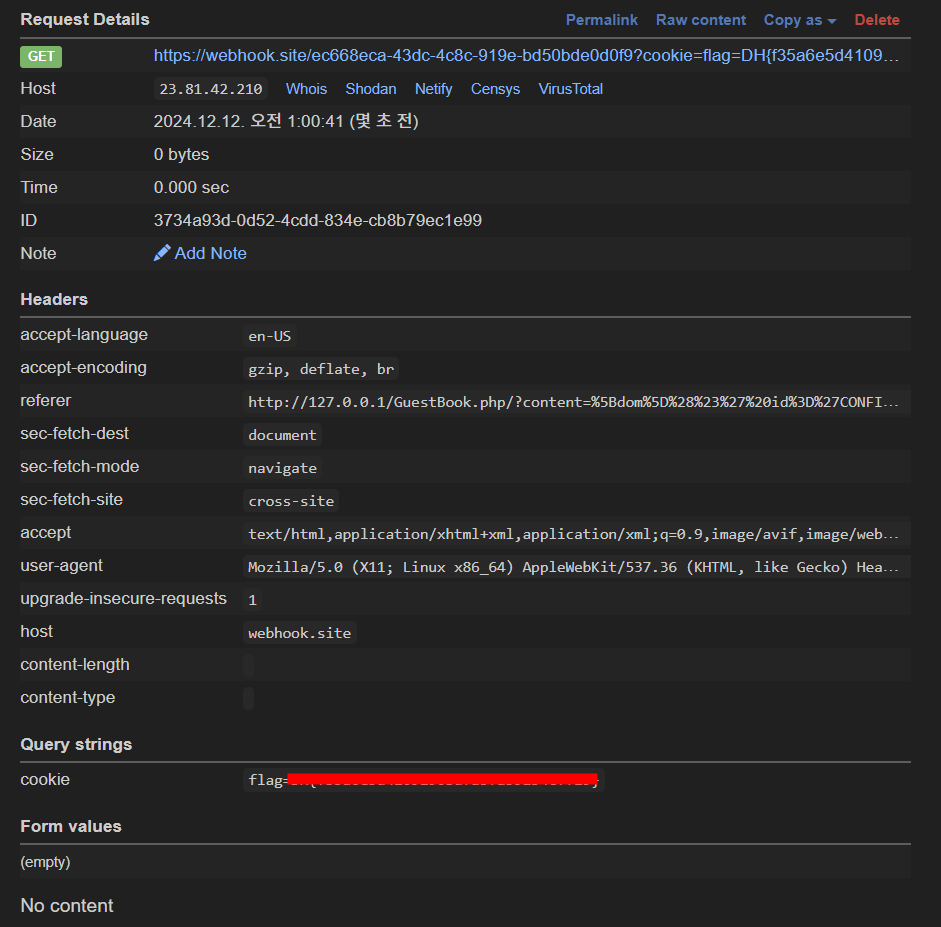Click the 'referer' header name
This screenshot has height=927, width=941.
pyautogui.click(x=46, y=400)
